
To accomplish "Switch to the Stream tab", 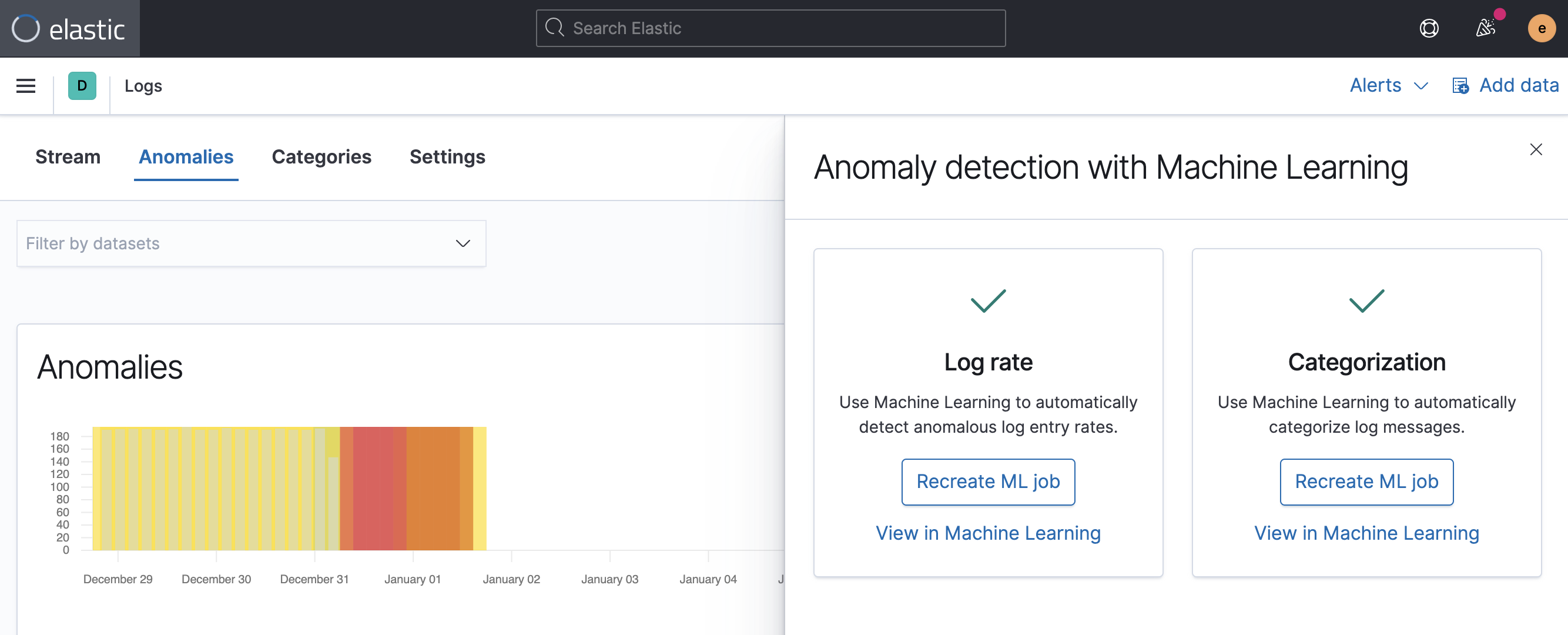I will click(x=68, y=157).
